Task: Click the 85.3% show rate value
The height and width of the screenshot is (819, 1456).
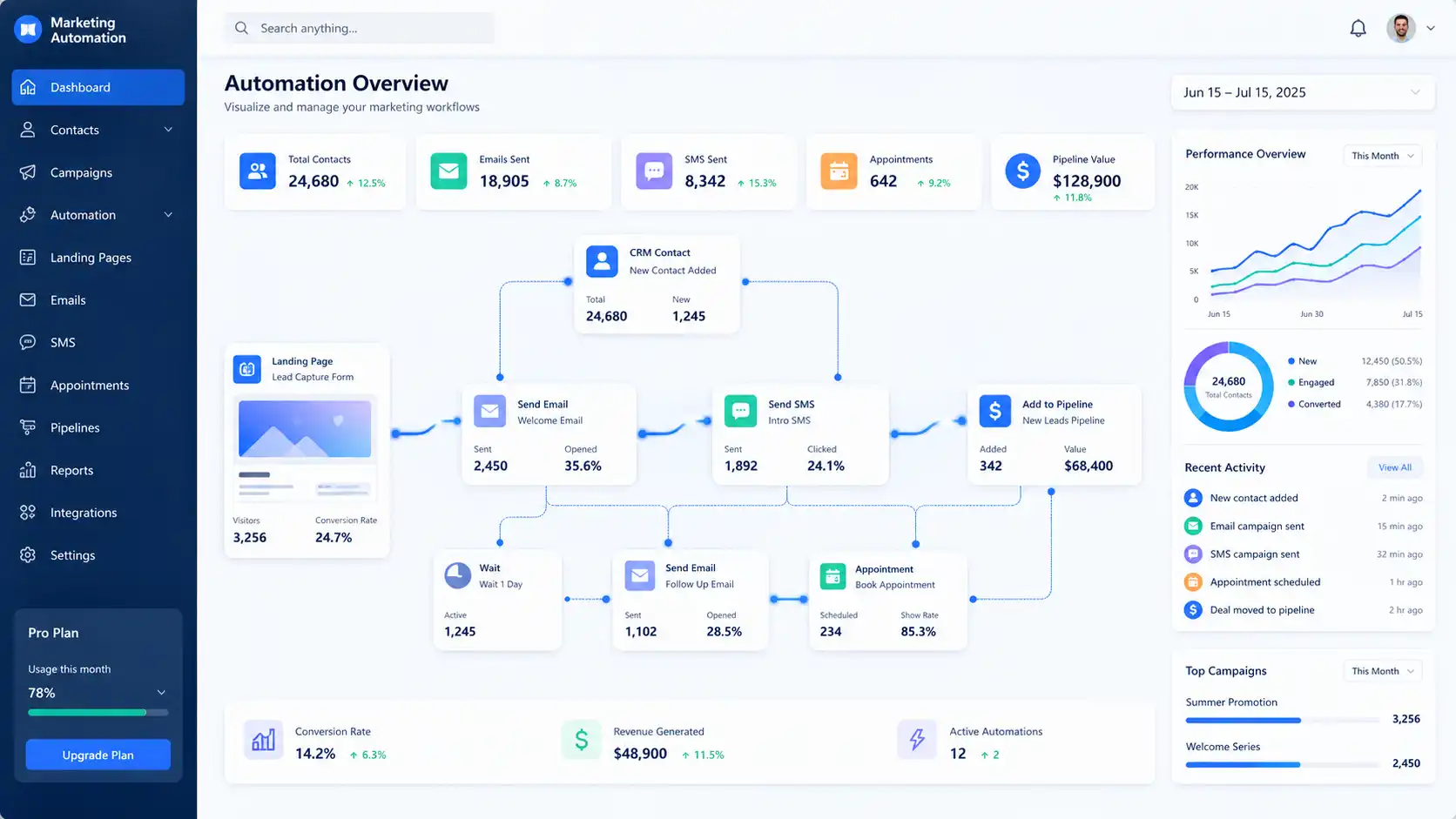Action: coord(918,632)
